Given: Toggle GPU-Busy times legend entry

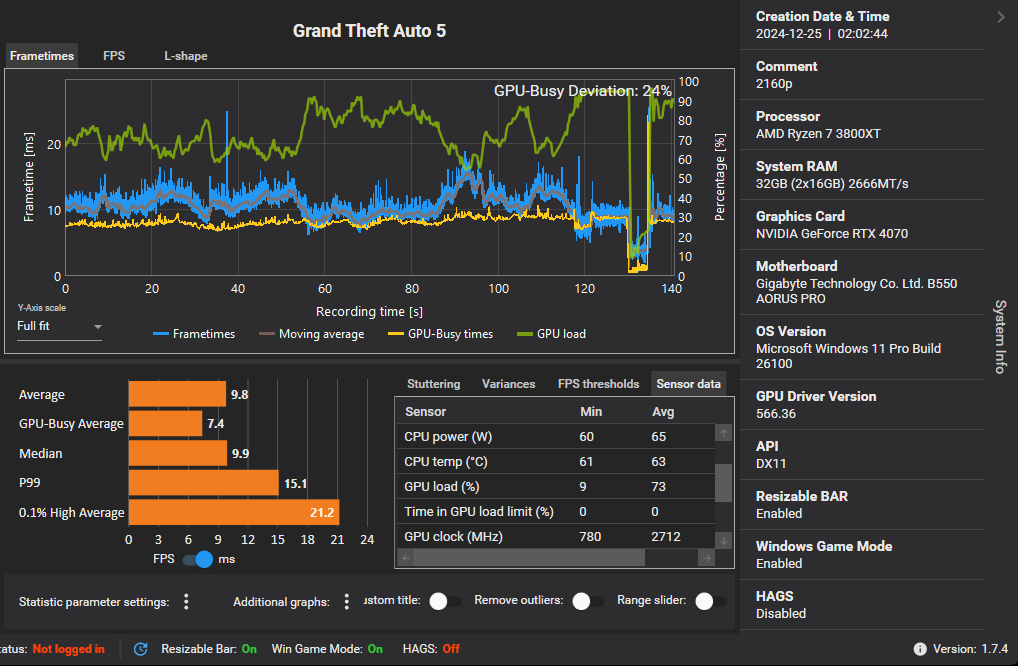Looking at the screenshot, I should (x=440, y=334).
